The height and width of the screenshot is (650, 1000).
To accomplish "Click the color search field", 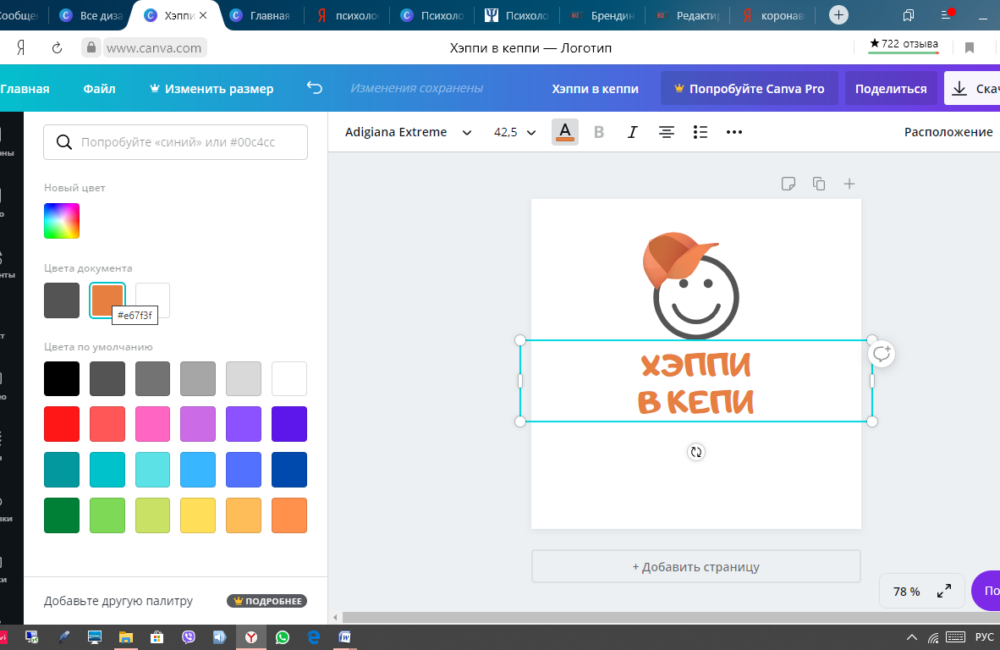I will click(175, 142).
